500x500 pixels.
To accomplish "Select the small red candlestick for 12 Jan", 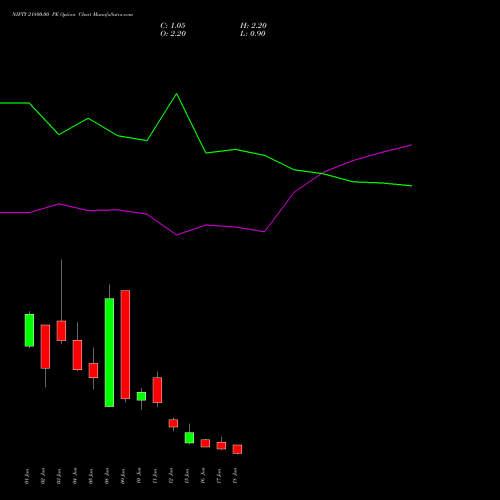I will tap(173, 423).
